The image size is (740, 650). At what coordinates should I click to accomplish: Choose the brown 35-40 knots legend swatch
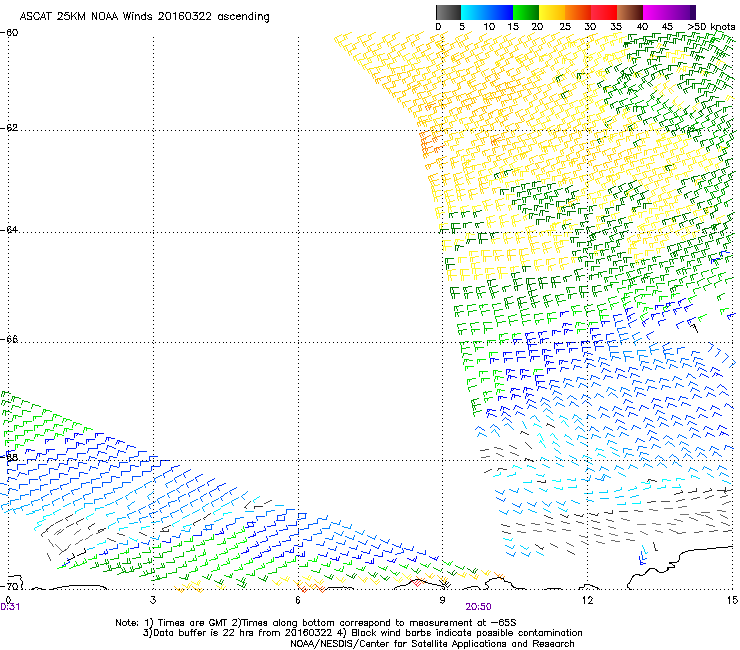[630, 12]
